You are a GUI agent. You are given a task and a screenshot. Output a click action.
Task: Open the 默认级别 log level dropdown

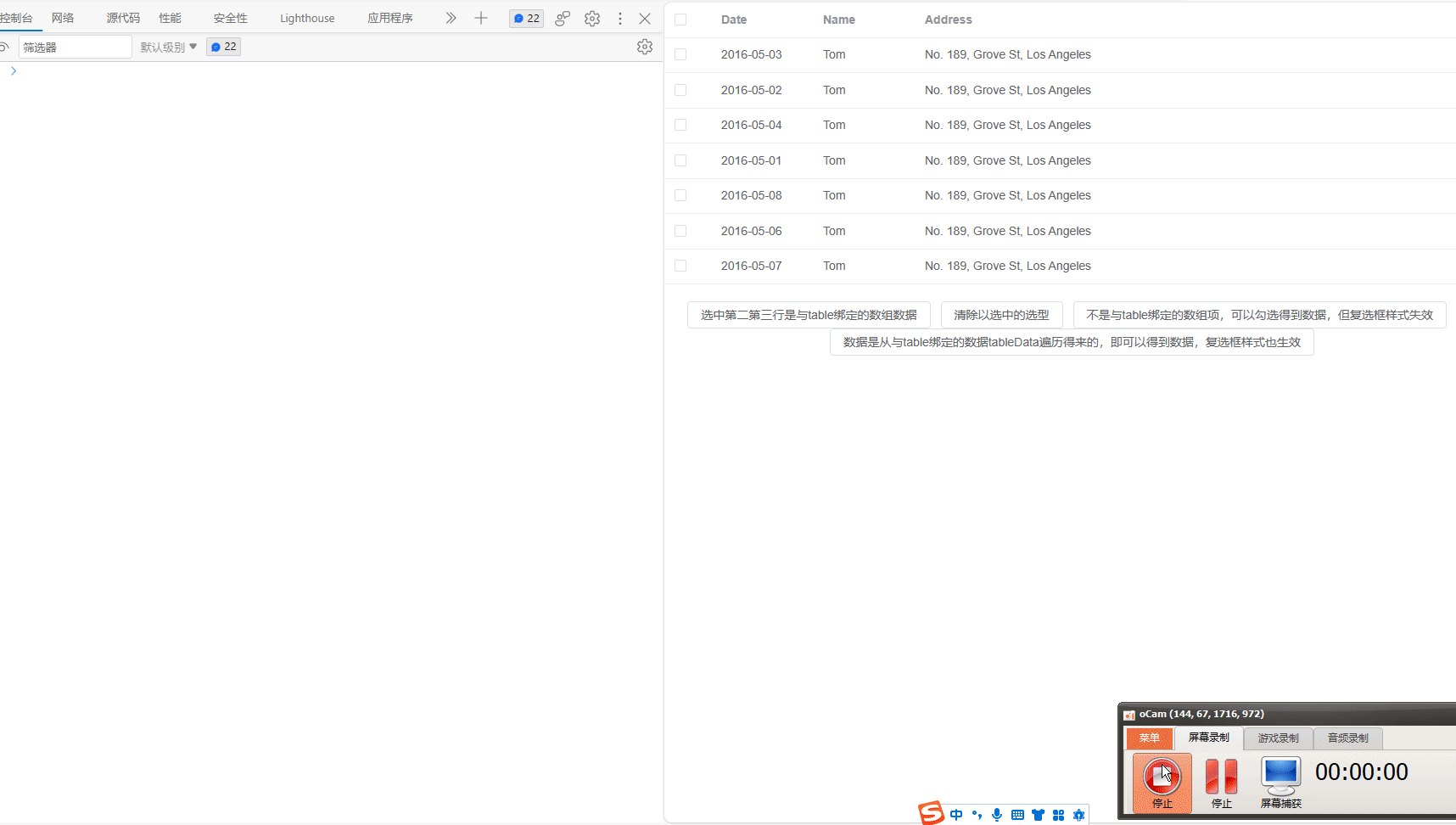point(169,47)
